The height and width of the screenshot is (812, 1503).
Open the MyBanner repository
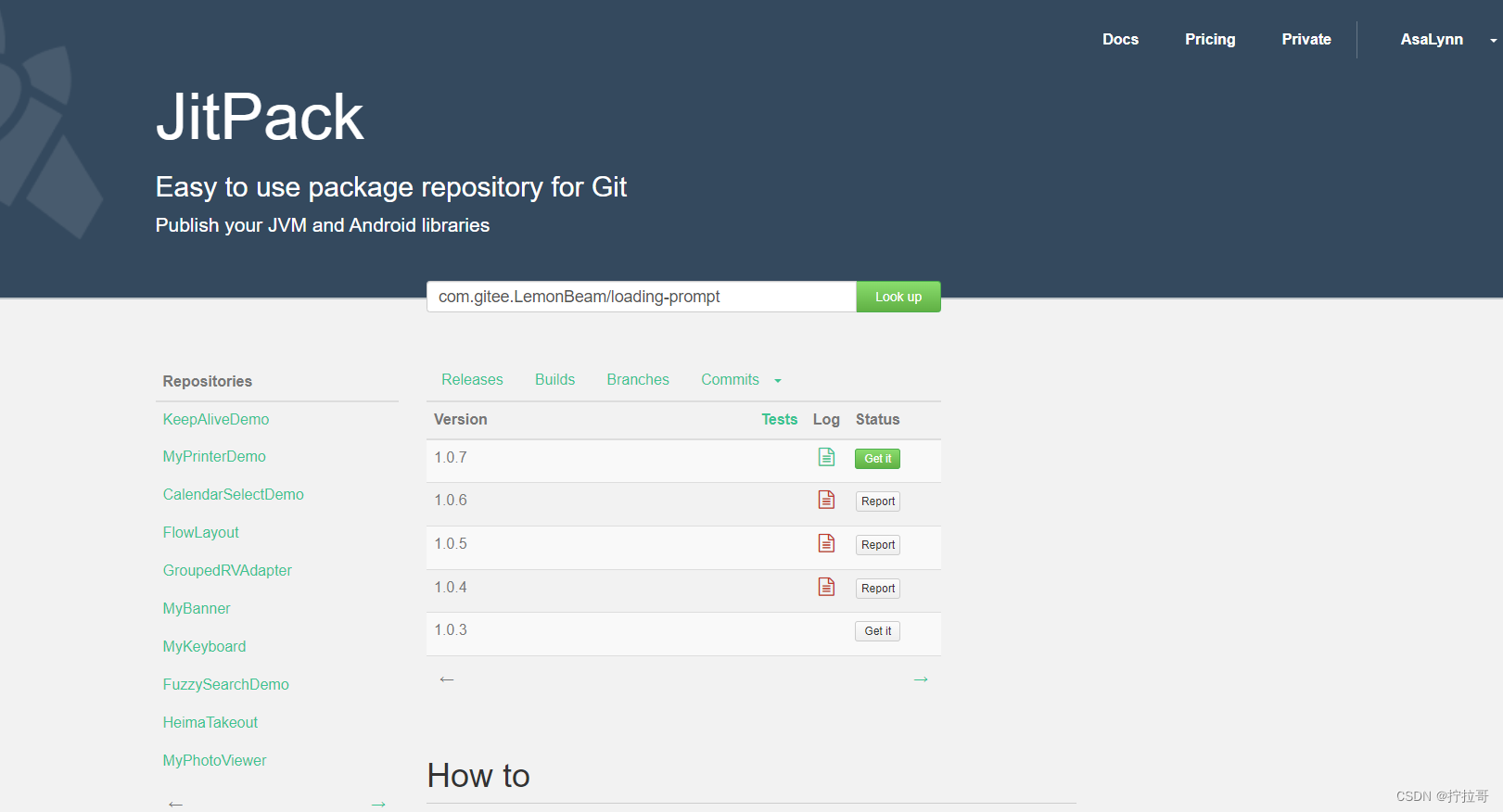[x=197, y=608]
